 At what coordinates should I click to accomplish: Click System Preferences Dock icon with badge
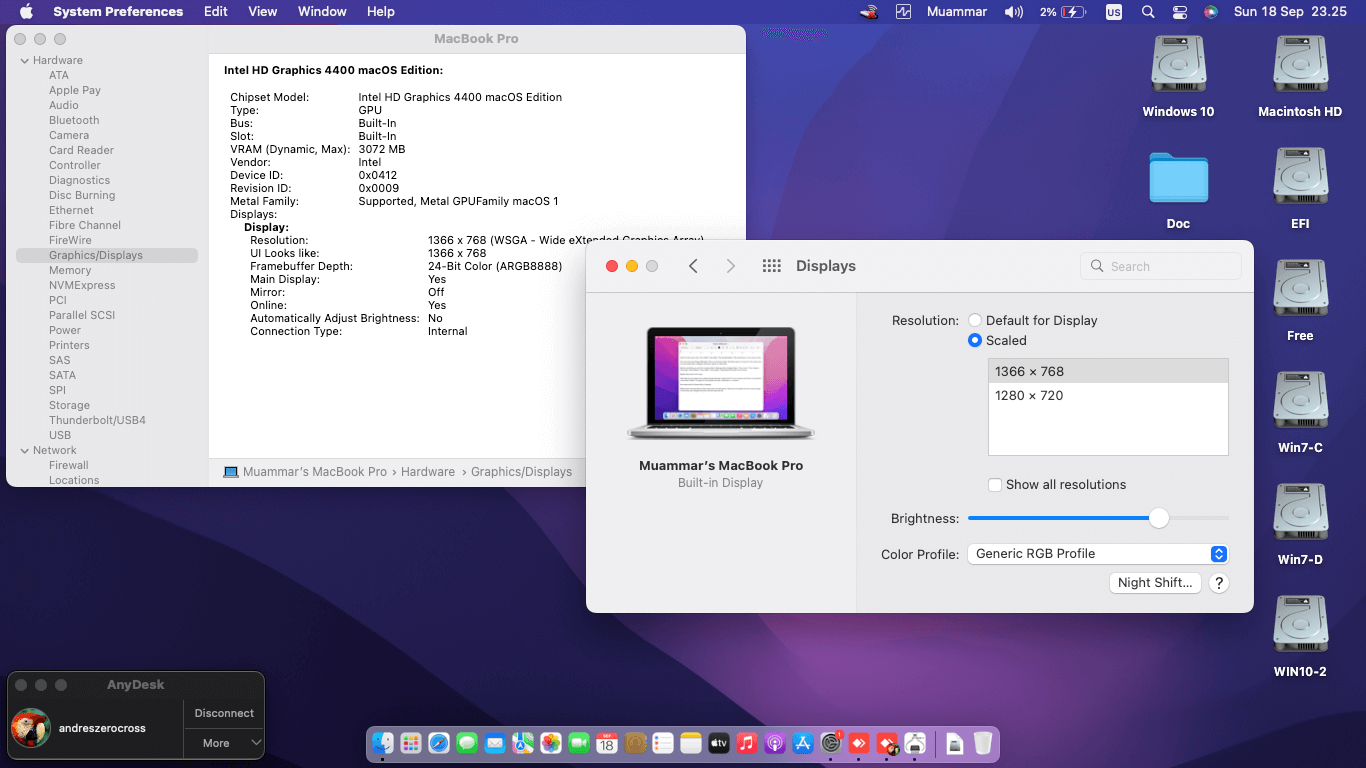[831, 743]
